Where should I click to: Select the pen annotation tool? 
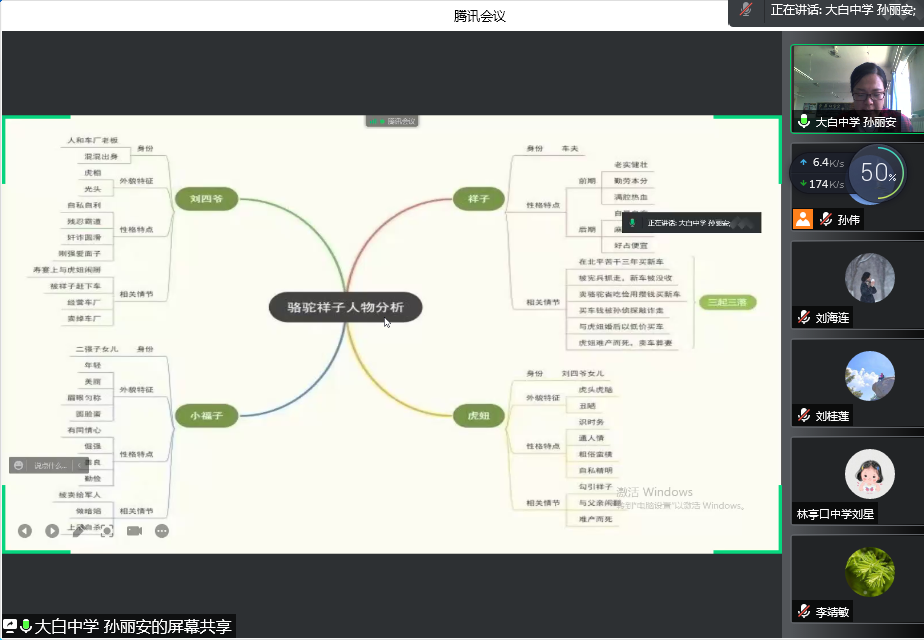click(79, 531)
